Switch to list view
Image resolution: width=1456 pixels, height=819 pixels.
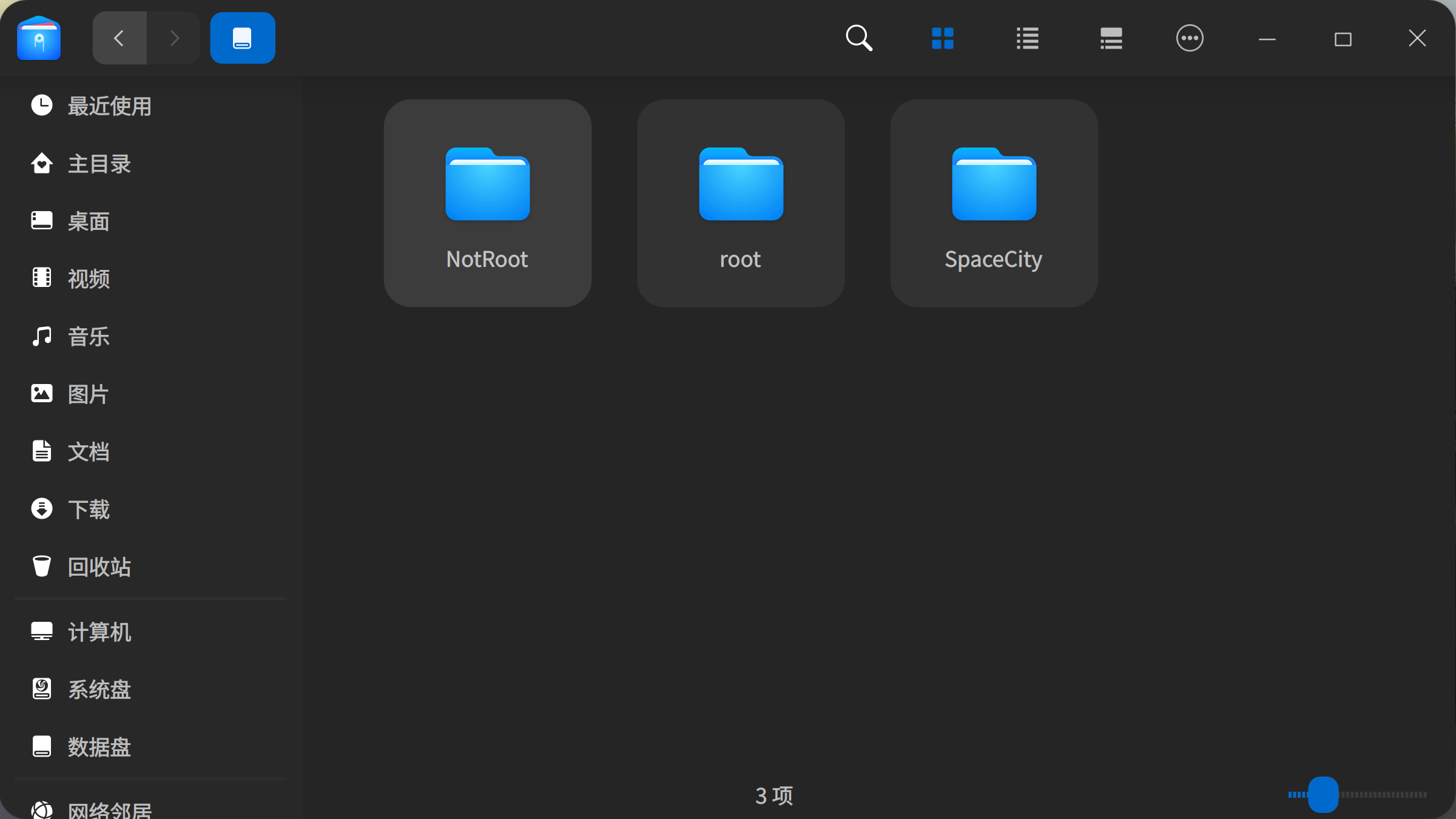(x=1027, y=38)
